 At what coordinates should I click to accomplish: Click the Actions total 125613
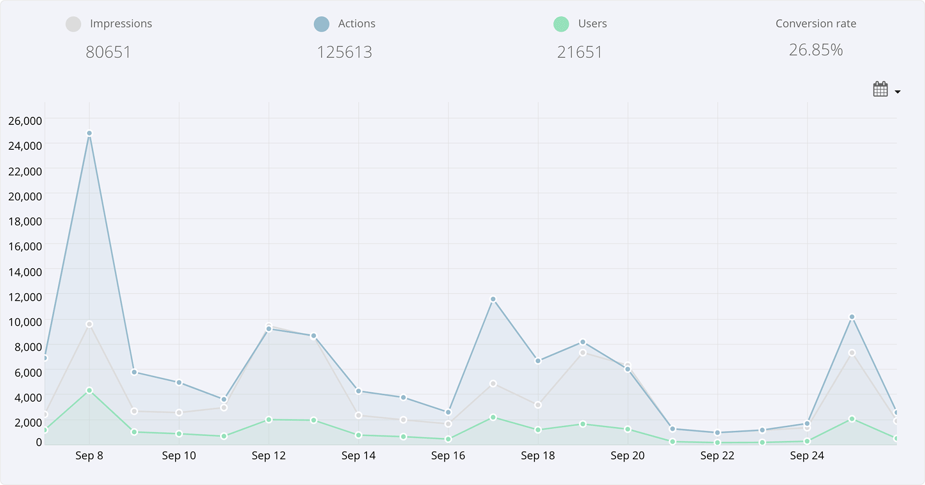[x=344, y=52]
